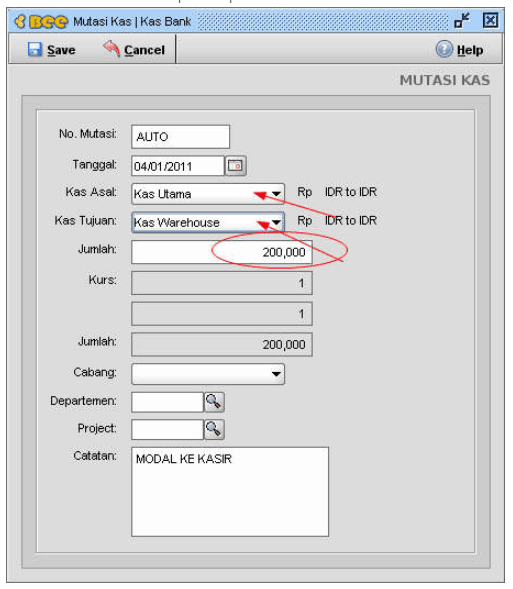This screenshot has width=513, height=589.
Task: Click the empty Departemen text field
Action: (167, 402)
